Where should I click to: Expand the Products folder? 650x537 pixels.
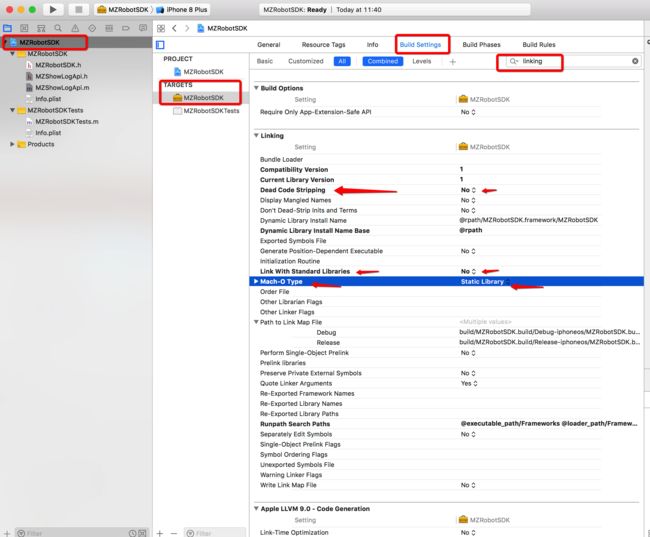[12, 144]
